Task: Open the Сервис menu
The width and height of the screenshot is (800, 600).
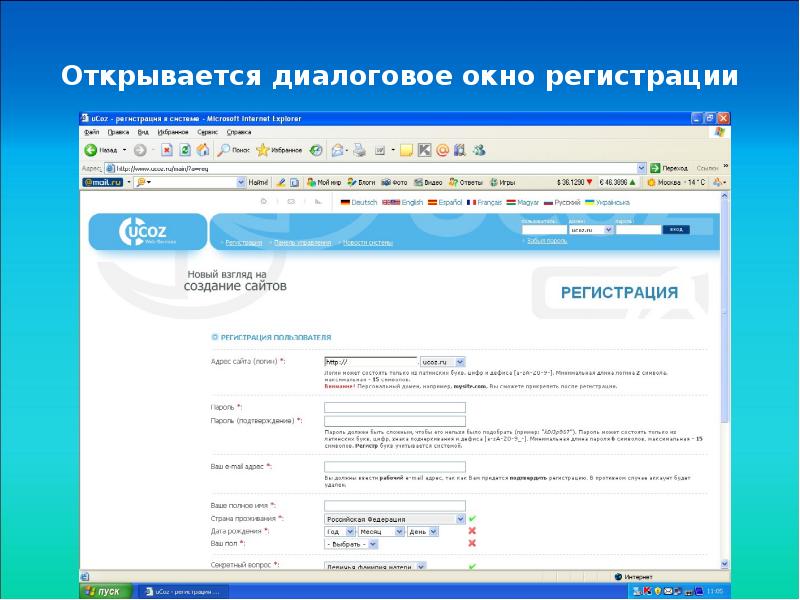Action: 207,131
